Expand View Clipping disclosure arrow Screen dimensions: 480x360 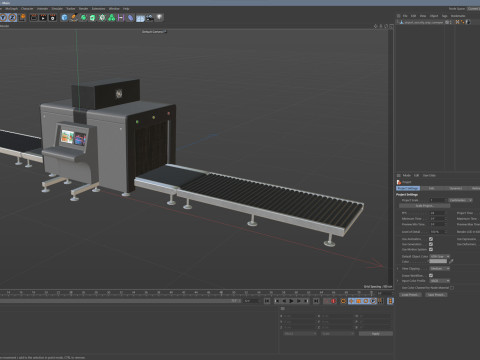click(398, 269)
